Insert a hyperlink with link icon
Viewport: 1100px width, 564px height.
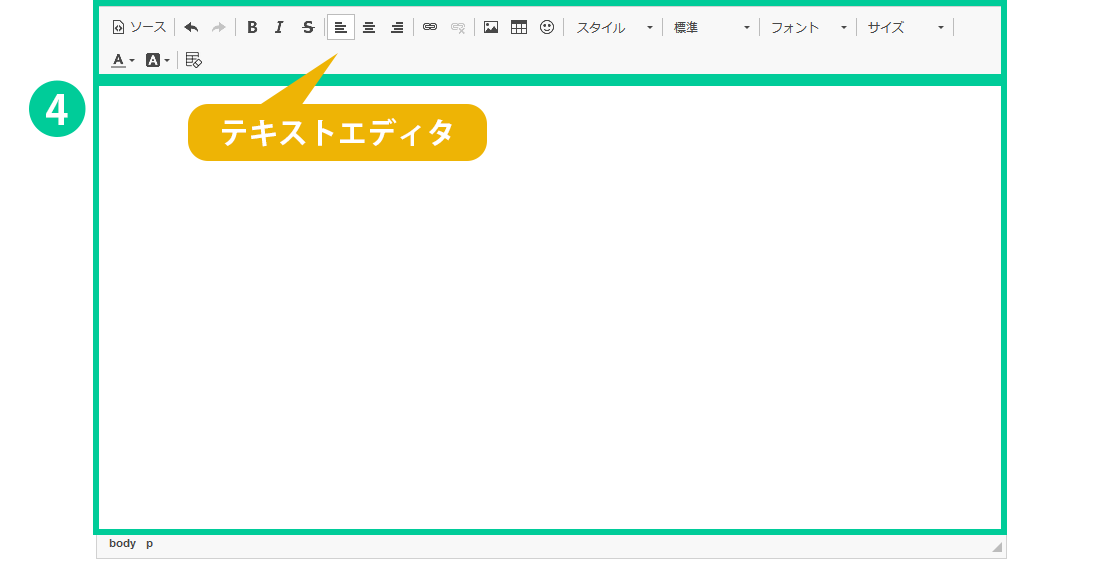point(430,27)
